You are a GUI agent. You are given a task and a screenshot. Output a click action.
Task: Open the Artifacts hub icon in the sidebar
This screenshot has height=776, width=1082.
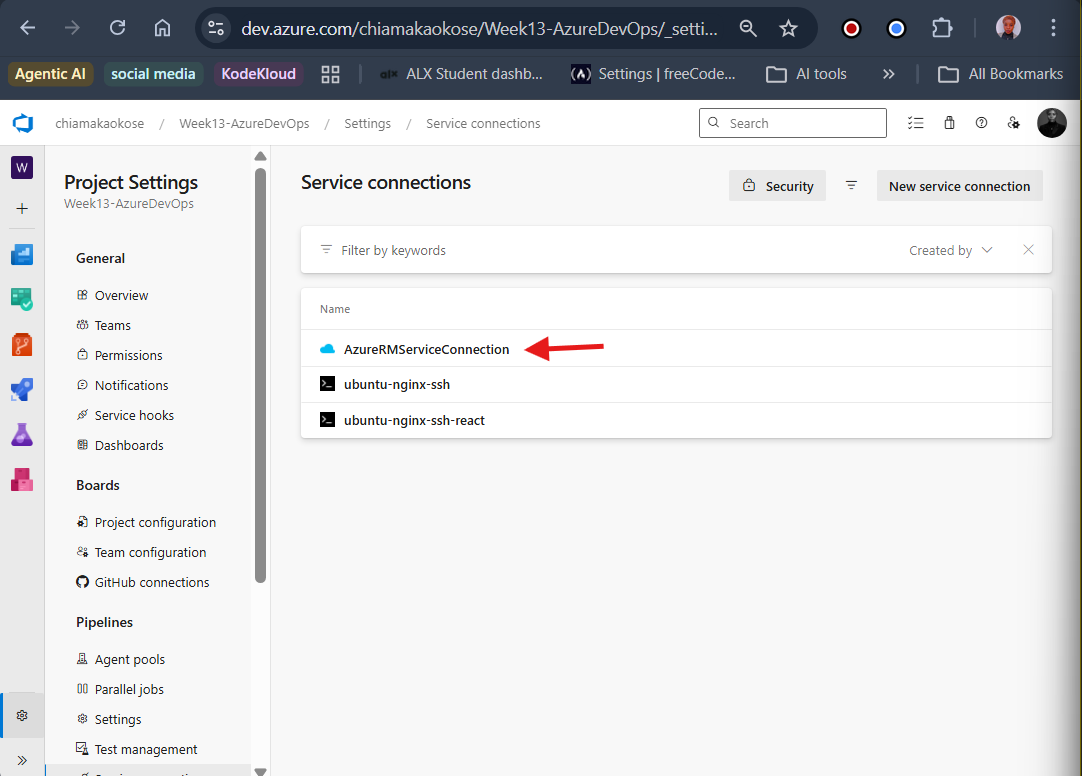point(22,479)
